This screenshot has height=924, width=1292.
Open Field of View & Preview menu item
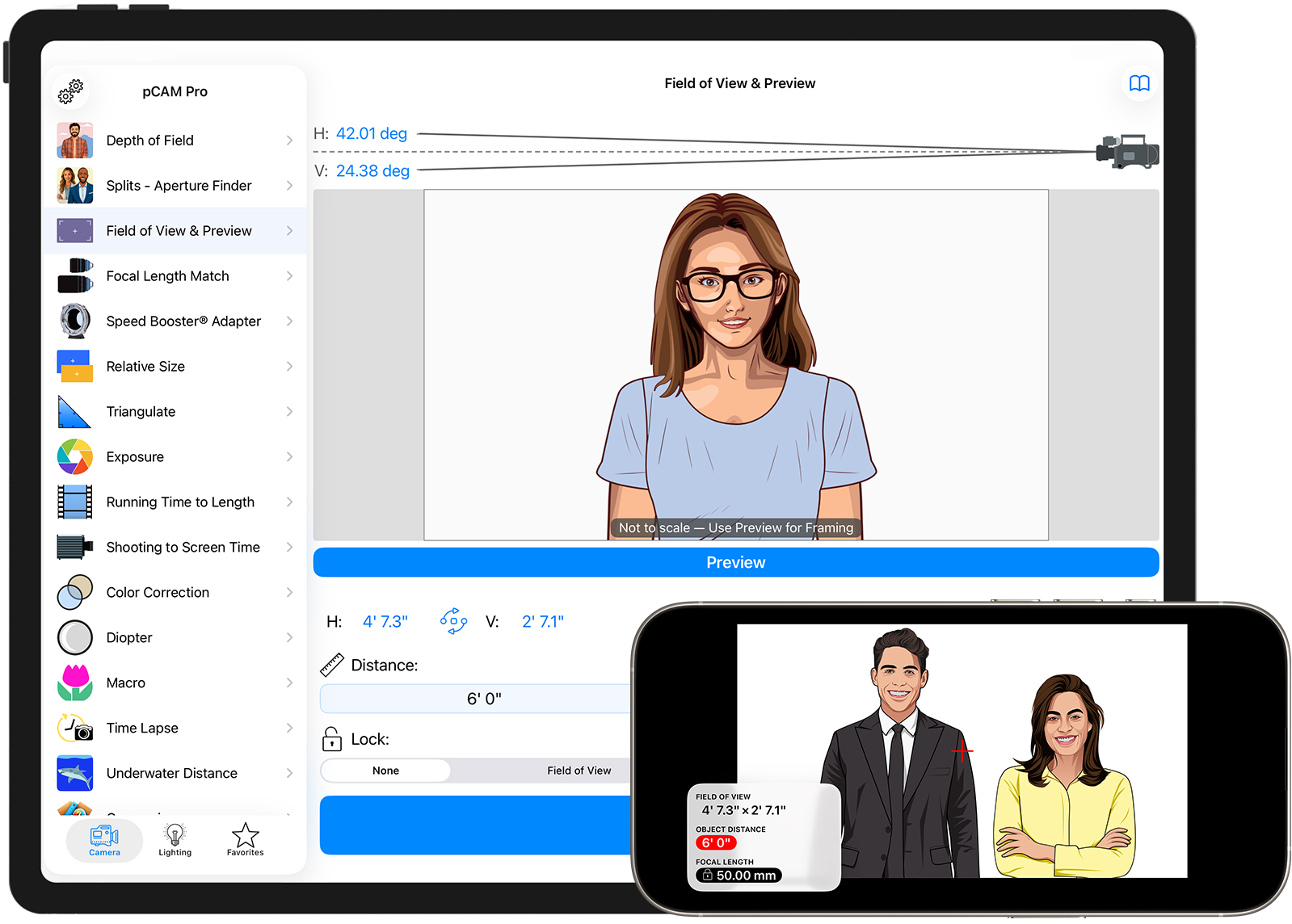pyautogui.click(x=176, y=231)
